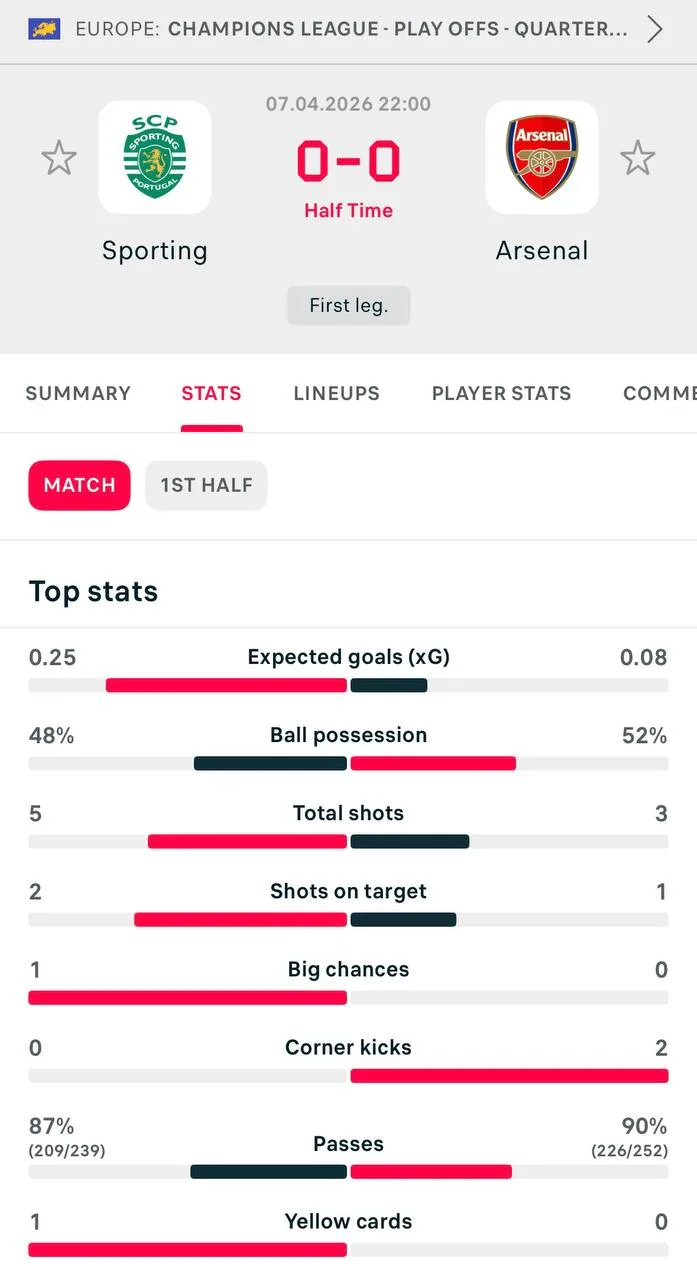The image size is (697, 1280).
Task: Expand competition details with the chevron arrow
Action: pyautogui.click(x=655, y=29)
